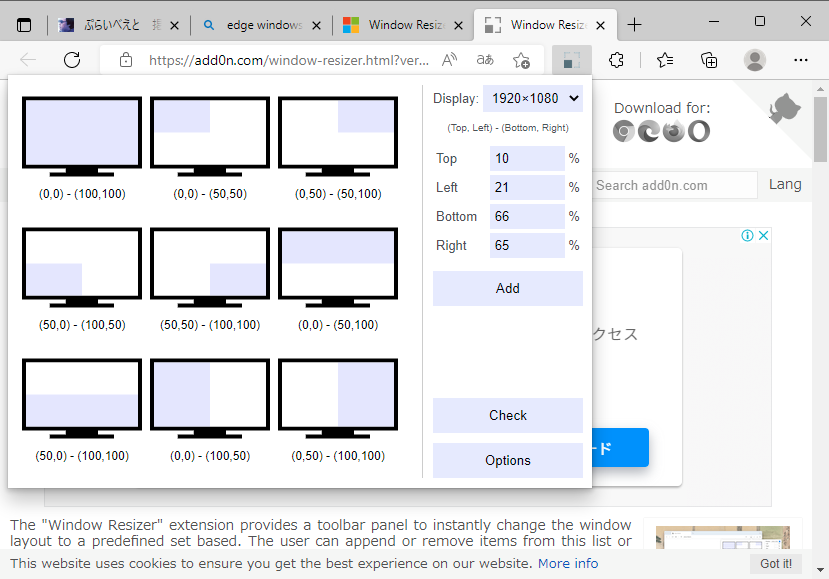
Task: Select the Window Resizer extension icon in toolbar
Action: (572, 60)
